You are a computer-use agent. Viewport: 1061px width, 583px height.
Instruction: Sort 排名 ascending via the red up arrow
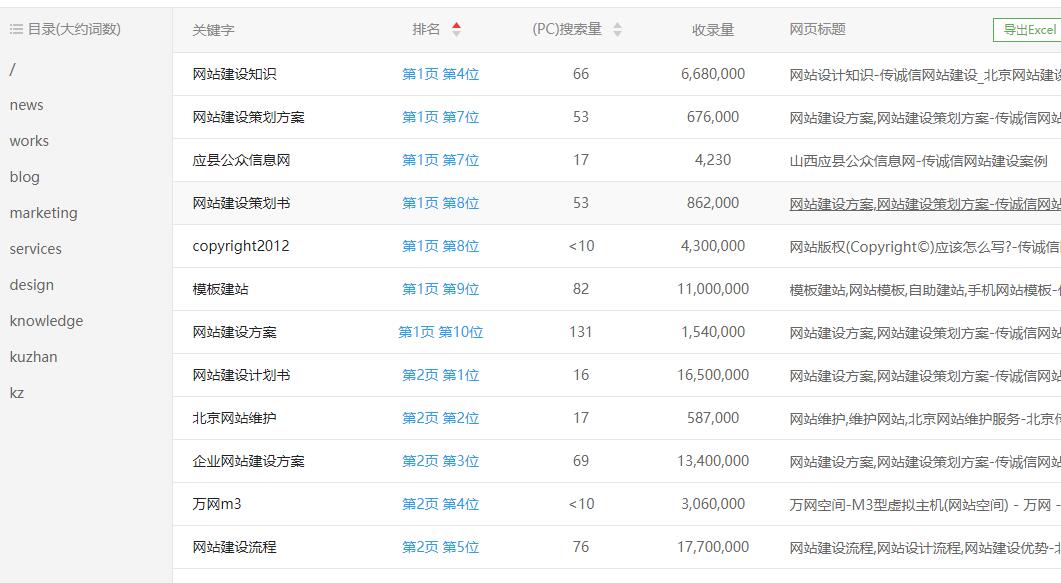[456, 23]
